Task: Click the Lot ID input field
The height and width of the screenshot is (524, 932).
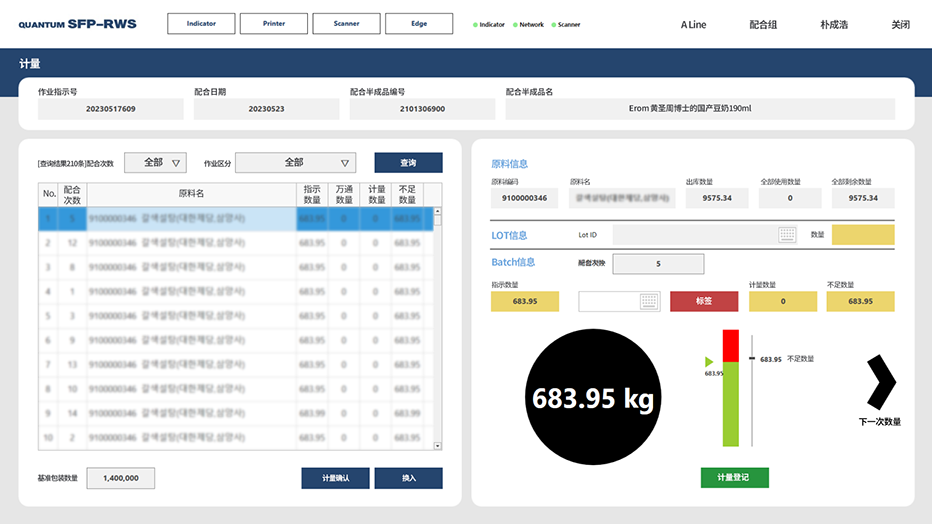Action: click(695, 235)
